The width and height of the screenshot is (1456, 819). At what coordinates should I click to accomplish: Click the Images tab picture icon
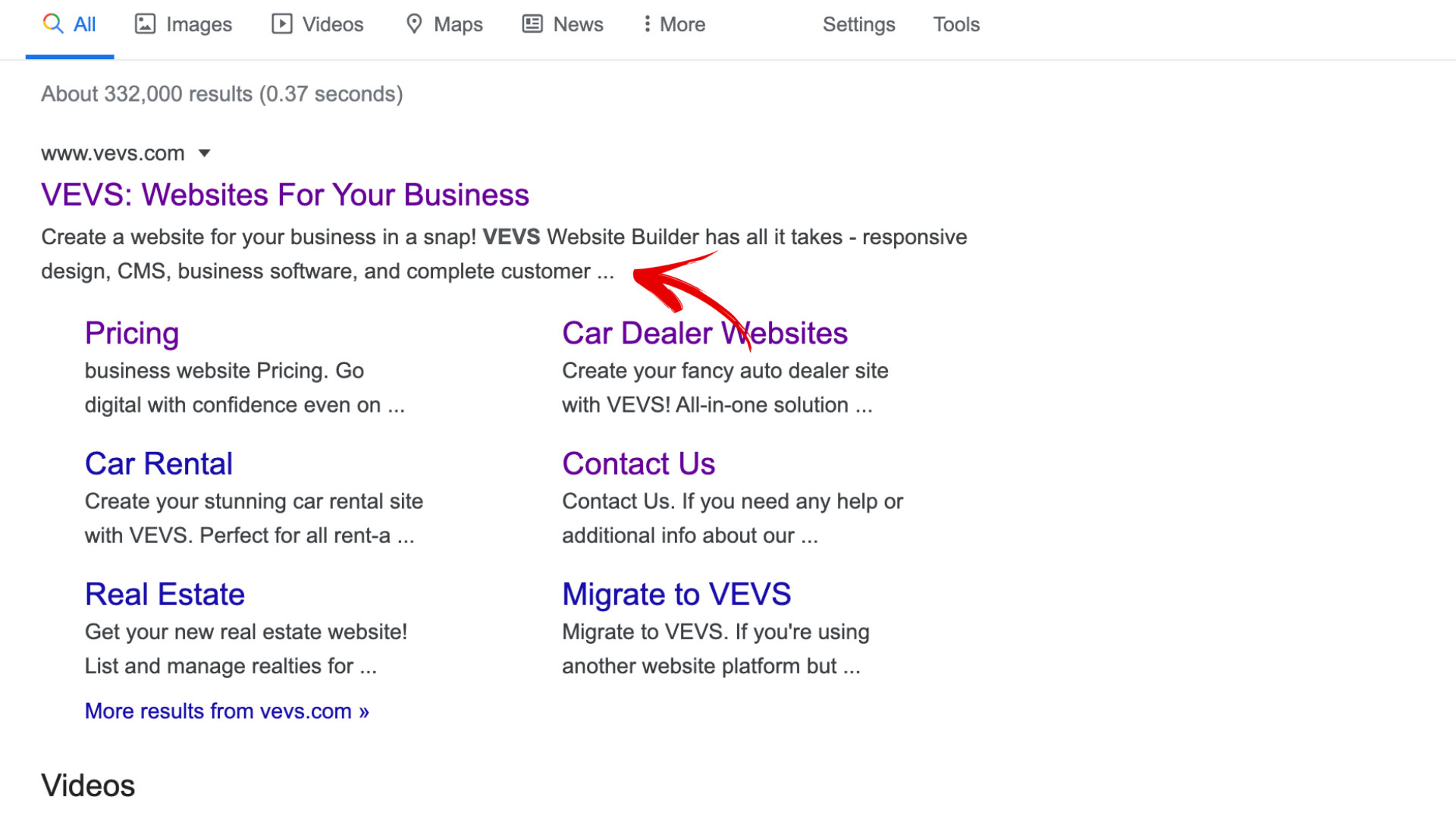point(145,24)
